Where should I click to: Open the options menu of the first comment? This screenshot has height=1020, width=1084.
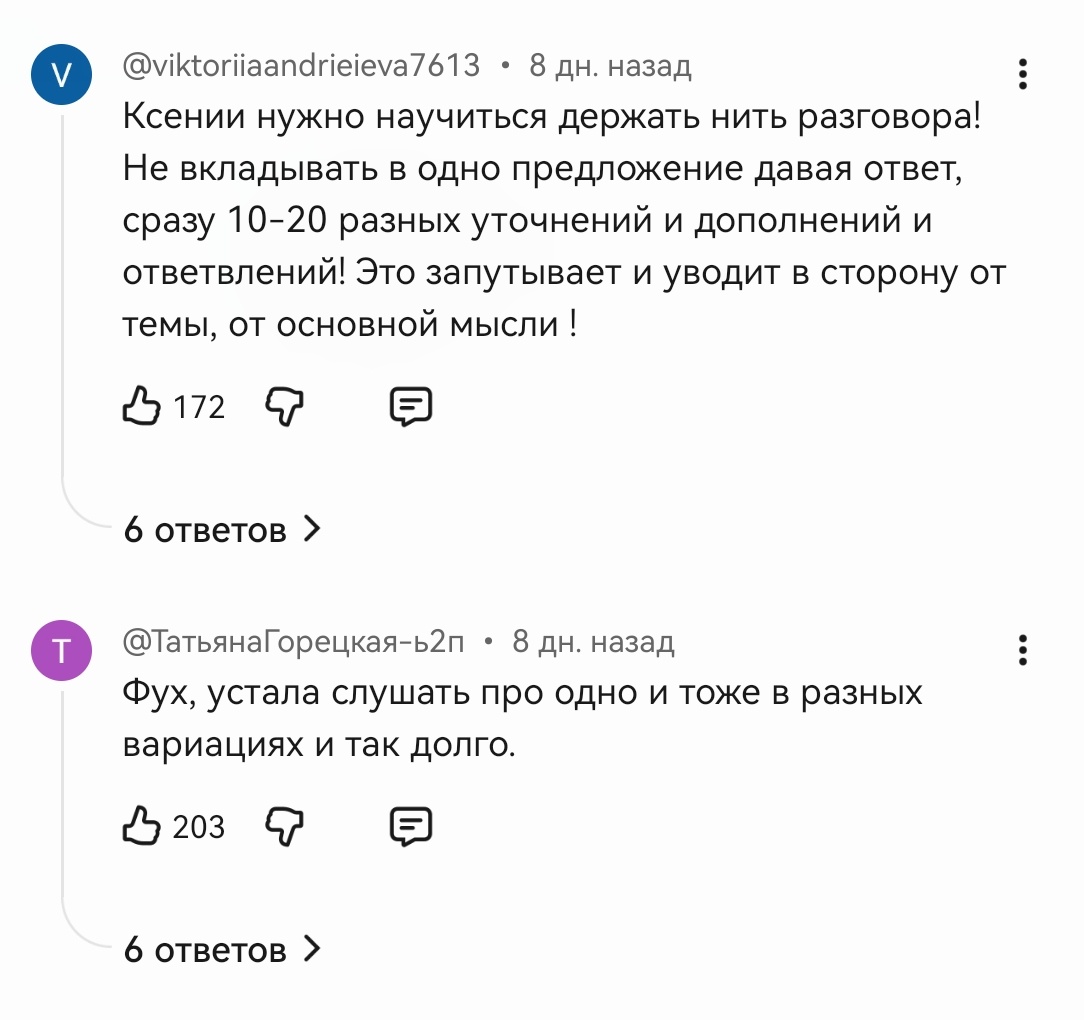(x=1022, y=76)
